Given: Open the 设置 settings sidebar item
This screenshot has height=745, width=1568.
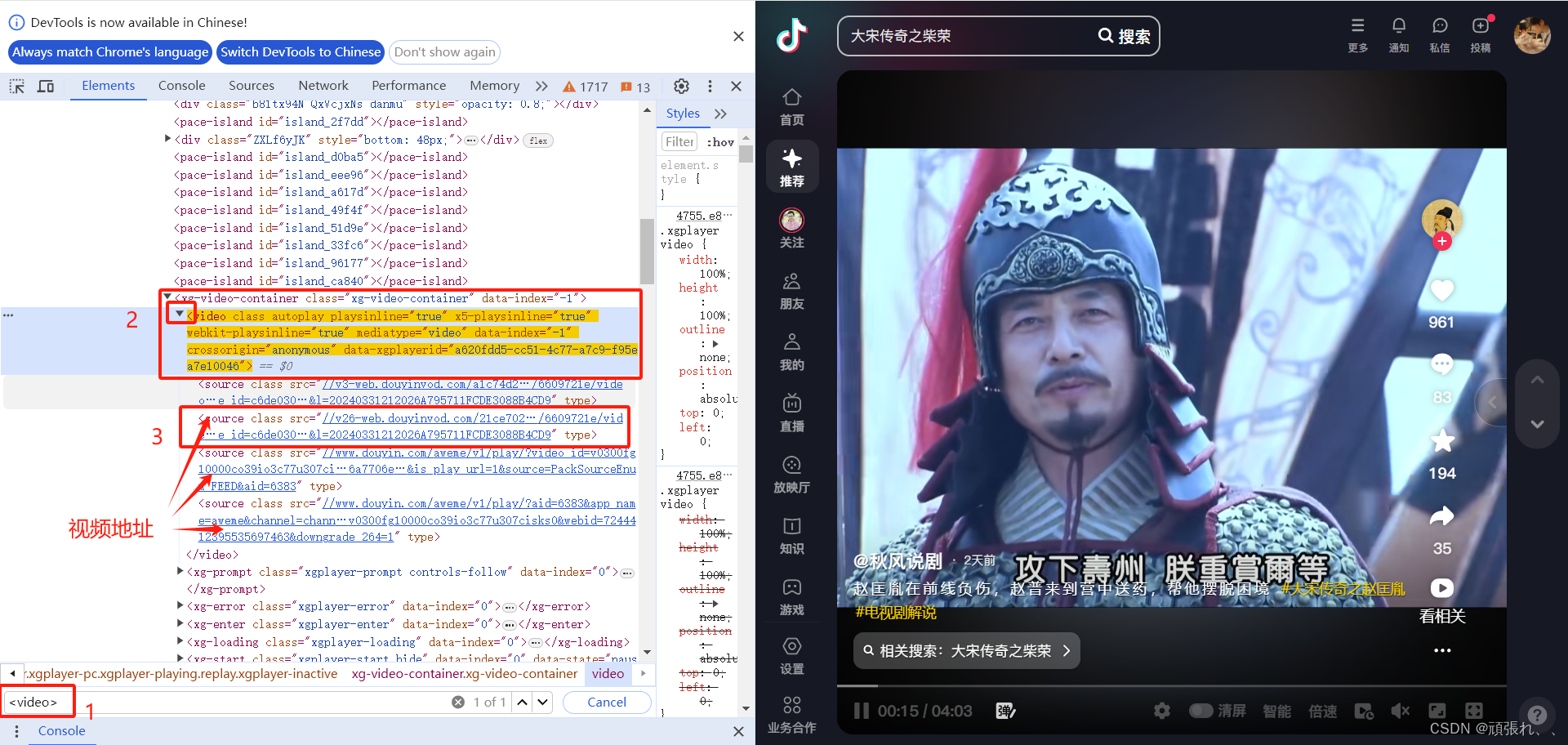Looking at the screenshot, I should [791, 656].
